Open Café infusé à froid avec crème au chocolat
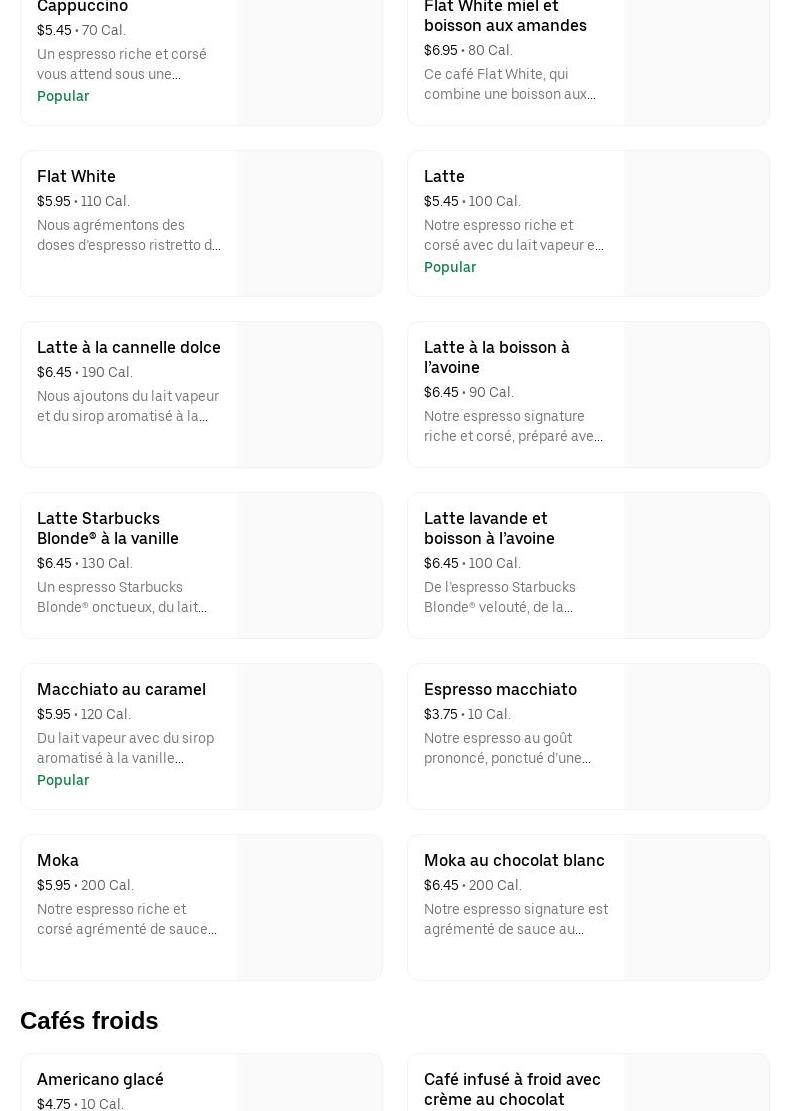 pyautogui.click(x=512, y=1089)
